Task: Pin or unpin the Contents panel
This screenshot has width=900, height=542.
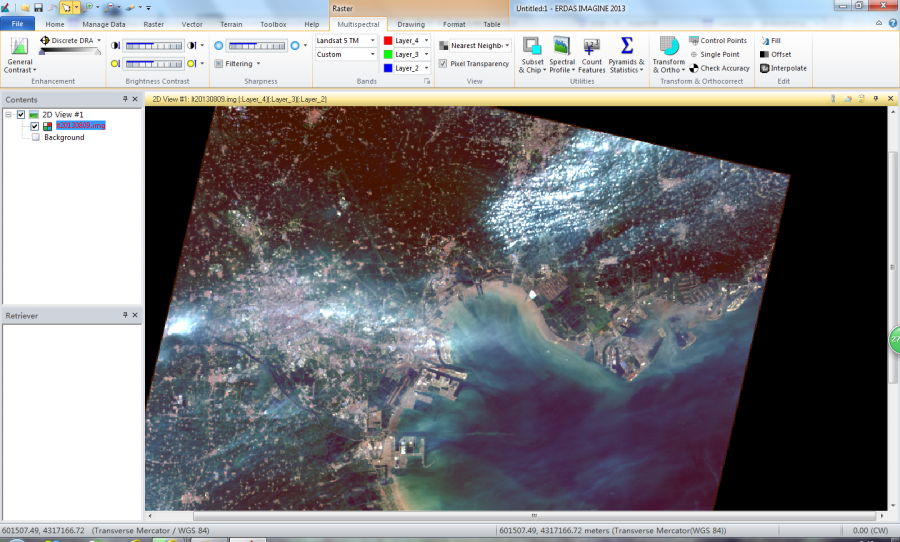Action: pyautogui.click(x=125, y=99)
